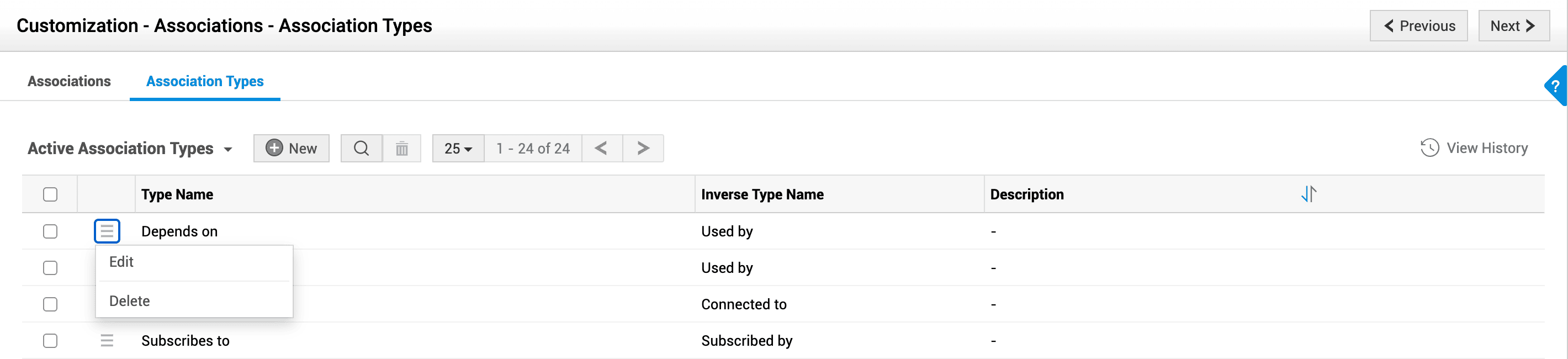Click the search magnifier icon
This screenshot has height=359, width=1568.
coord(361,149)
